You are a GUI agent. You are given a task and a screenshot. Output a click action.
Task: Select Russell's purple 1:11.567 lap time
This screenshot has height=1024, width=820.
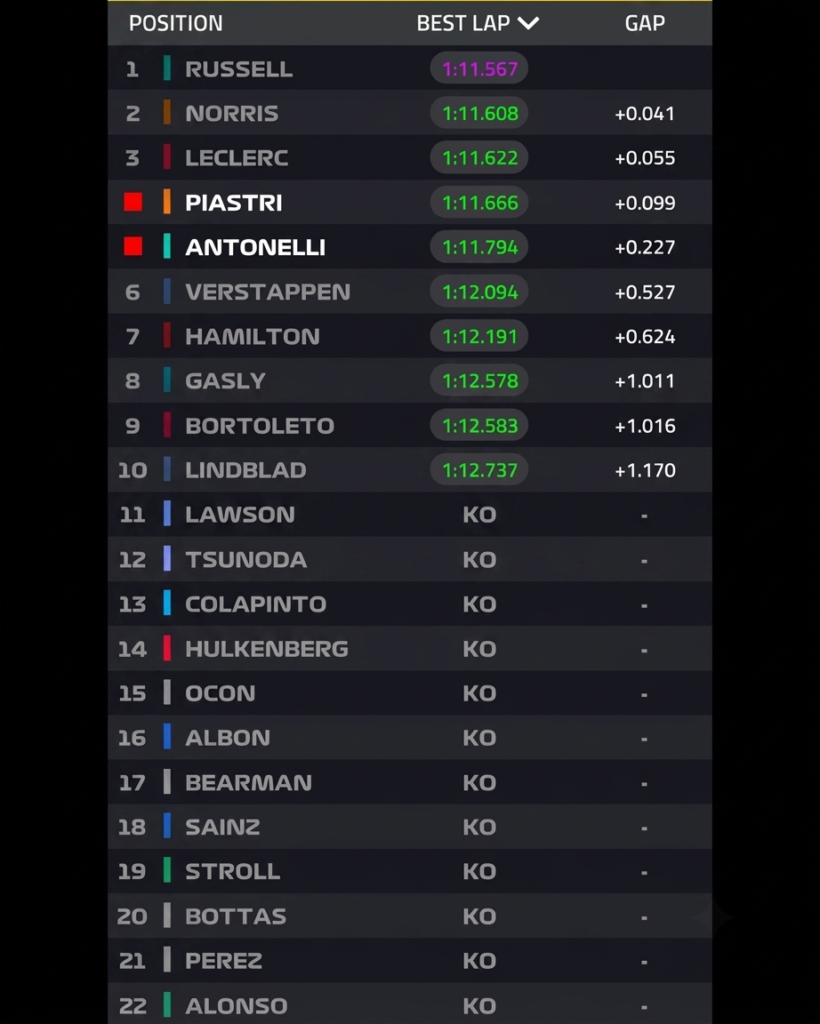(x=479, y=69)
